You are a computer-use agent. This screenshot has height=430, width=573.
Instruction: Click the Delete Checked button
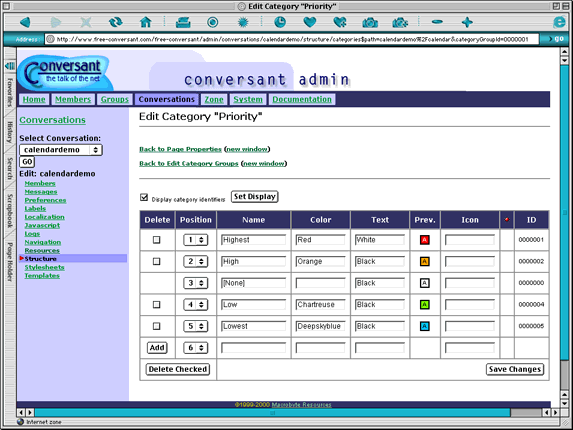coord(178,369)
